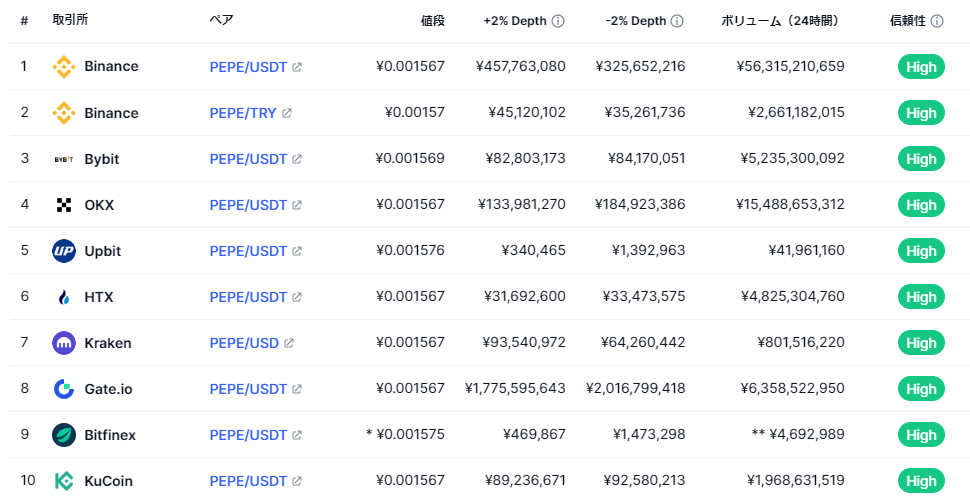The width and height of the screenshot is (970, 500).
Task: Sort by the 取引所 column header
Action: (70, 20)
